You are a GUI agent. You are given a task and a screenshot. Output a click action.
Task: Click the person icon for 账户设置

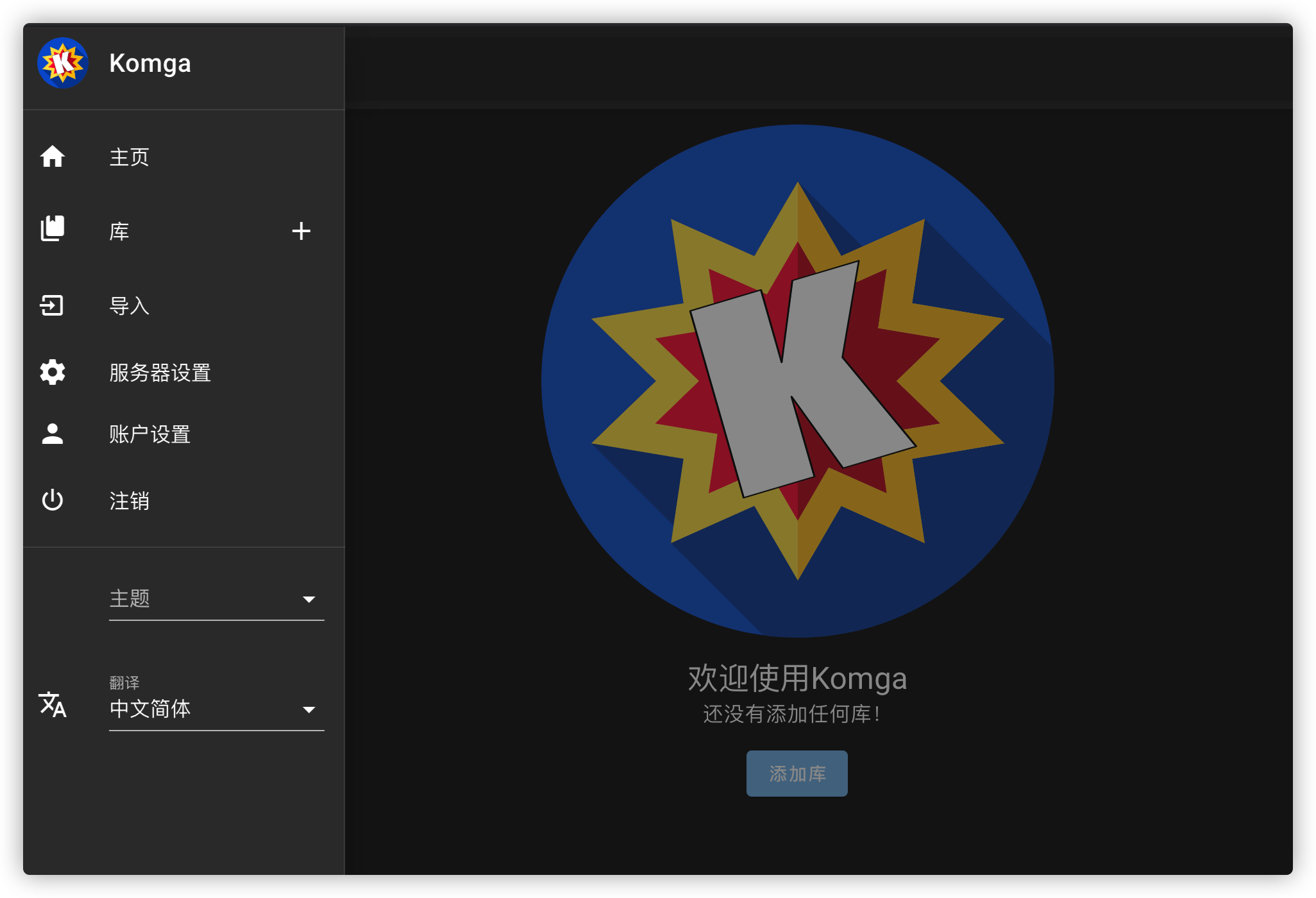tap(53, 434)
